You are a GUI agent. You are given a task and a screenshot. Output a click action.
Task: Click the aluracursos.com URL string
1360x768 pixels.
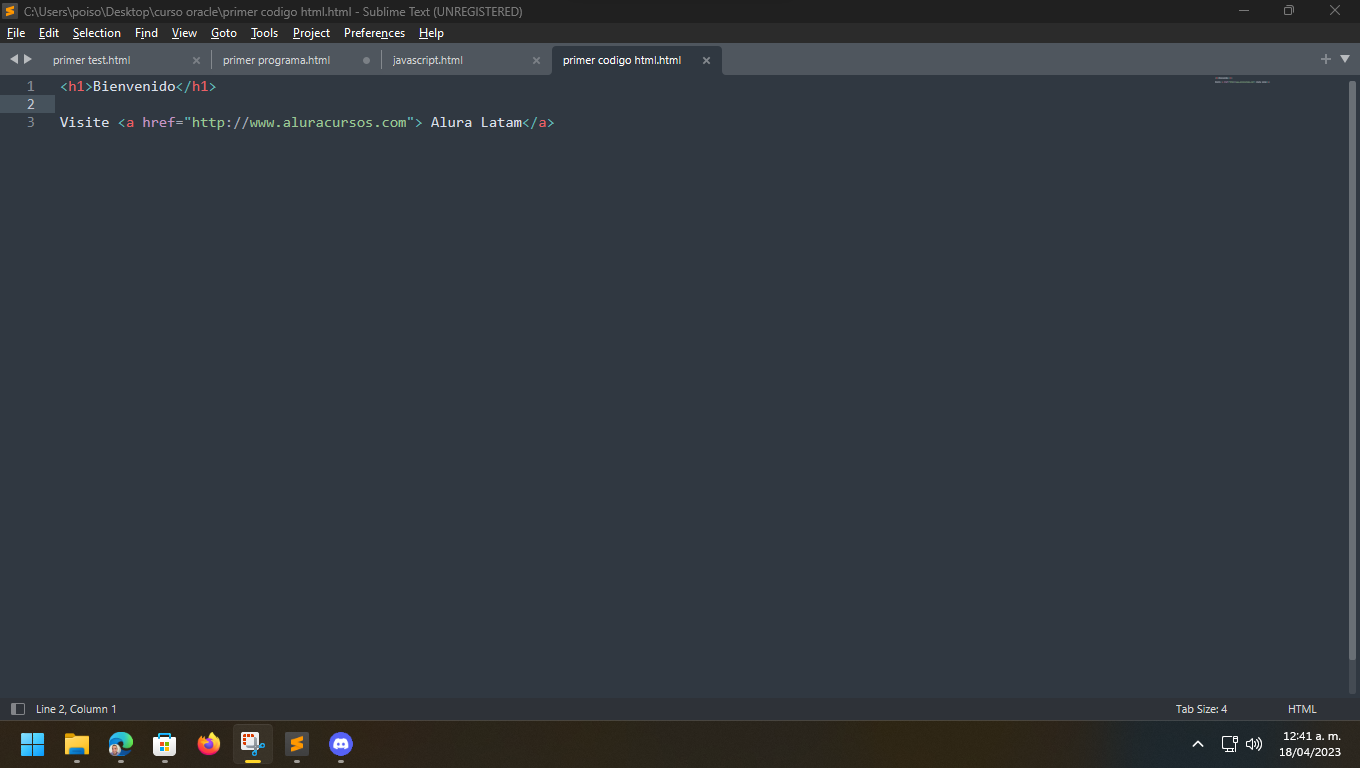click(300, 122)
